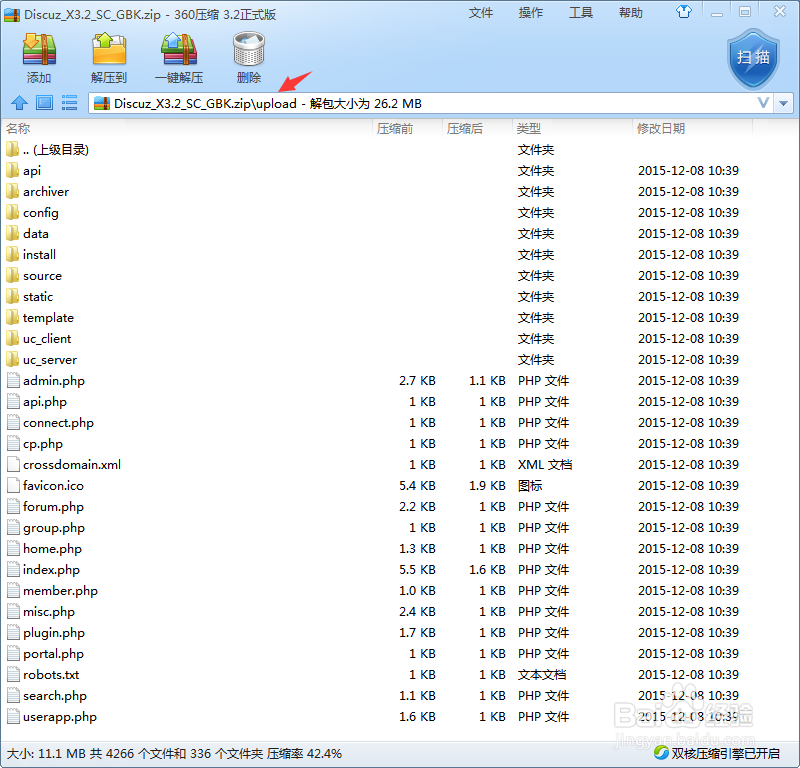
Task: Switch to the large icon view
Action: pyautogui.click(x=44, y=103)
